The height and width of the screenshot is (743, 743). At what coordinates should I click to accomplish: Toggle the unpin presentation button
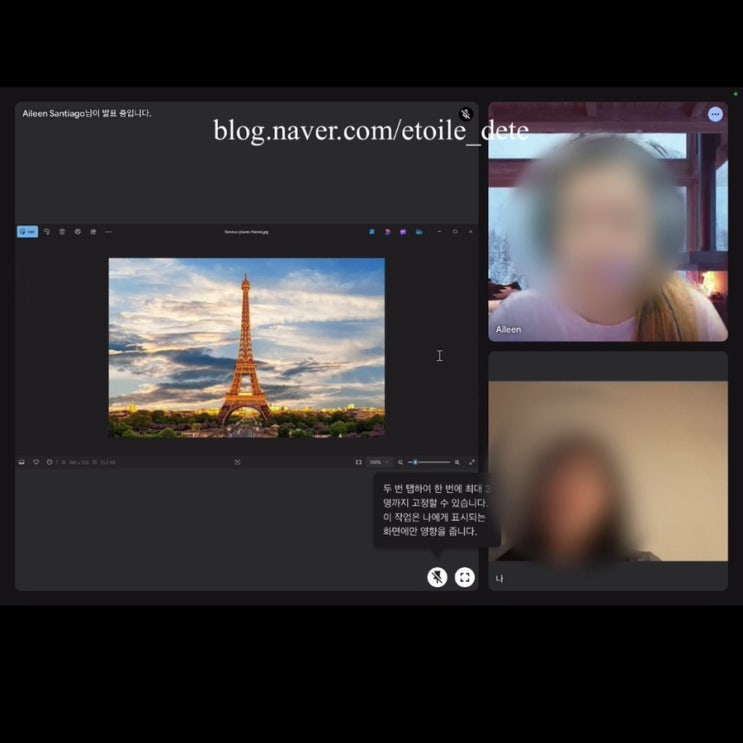437,577
